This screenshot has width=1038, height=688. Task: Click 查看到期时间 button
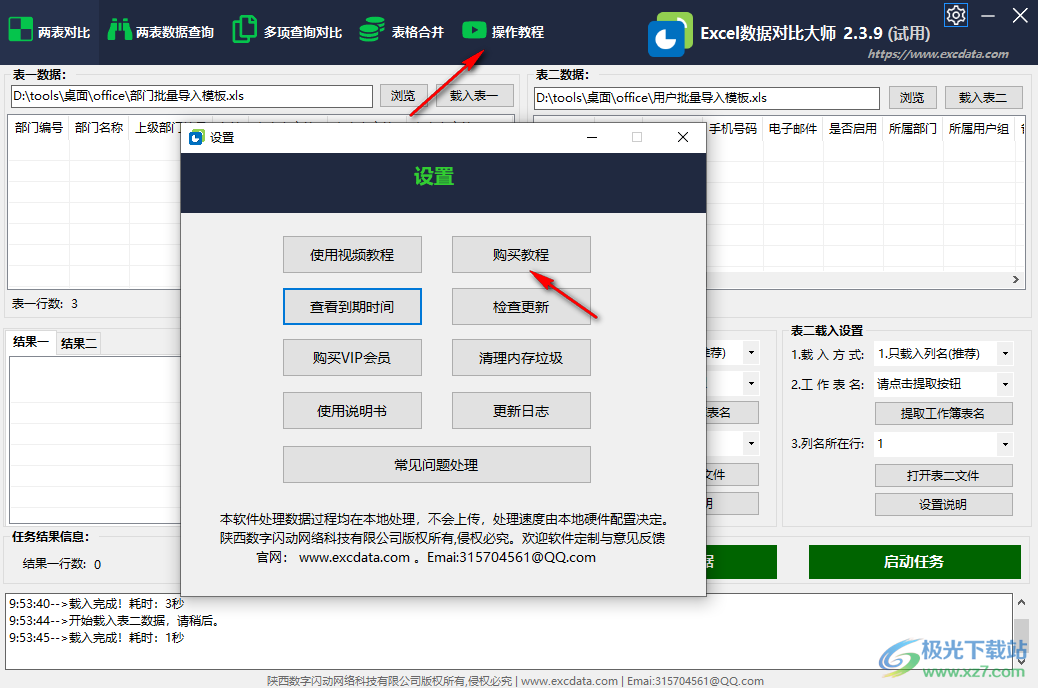click(352, 307)
